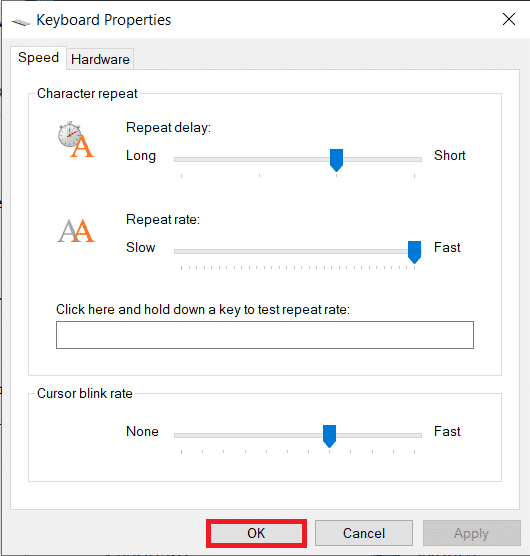This screenshot has width=530, height=556.
Task: Click the Cancel button
Action: (364, 533)
